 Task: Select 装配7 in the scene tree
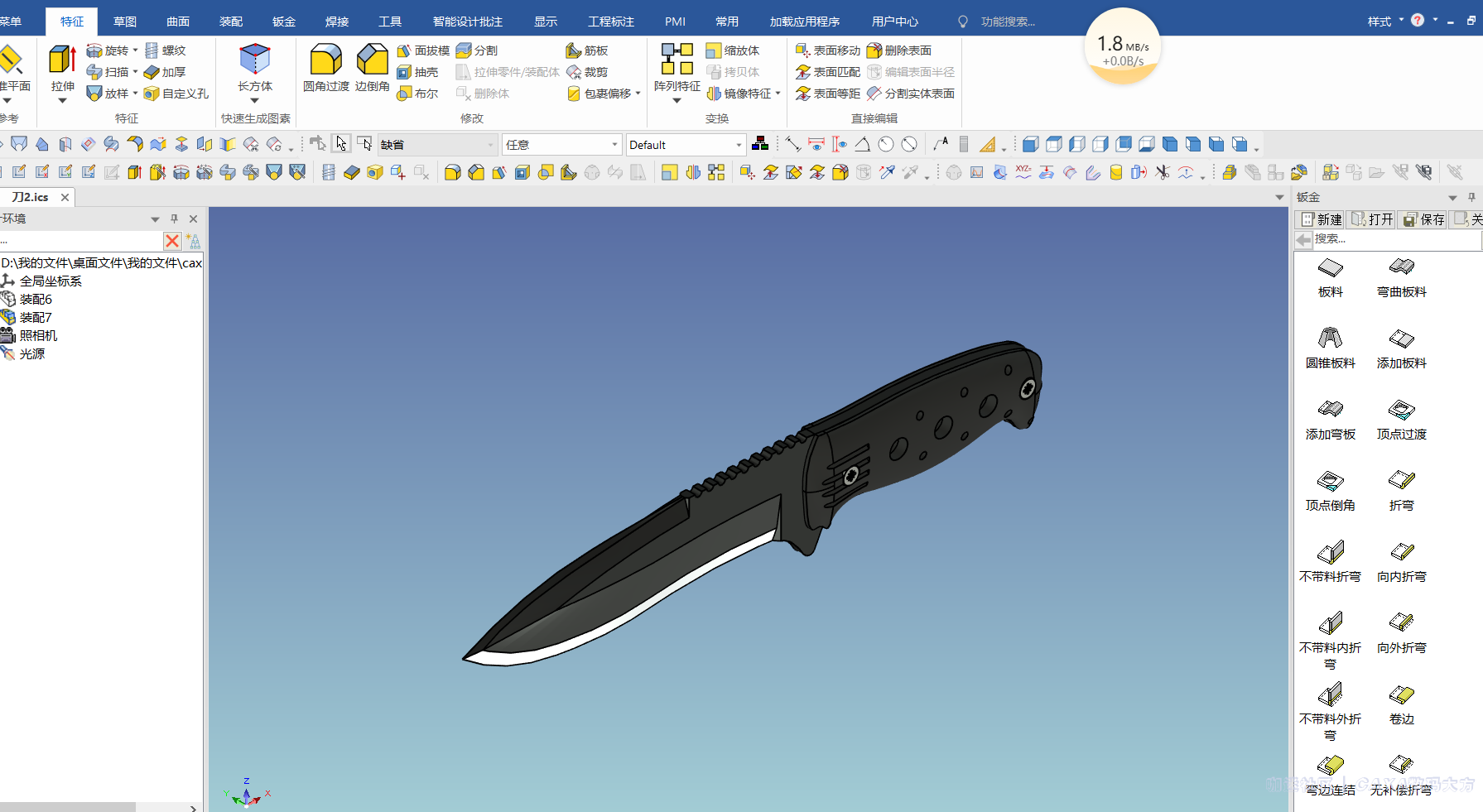point(36,317)
